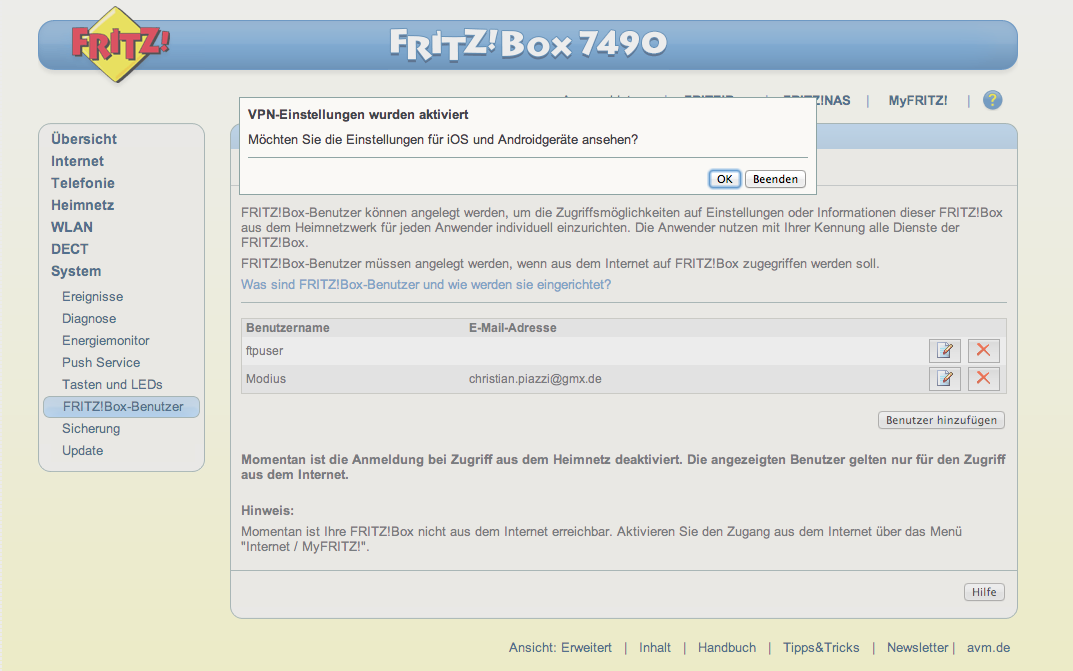Open the Telefonie menu section

tap(83, 183)
